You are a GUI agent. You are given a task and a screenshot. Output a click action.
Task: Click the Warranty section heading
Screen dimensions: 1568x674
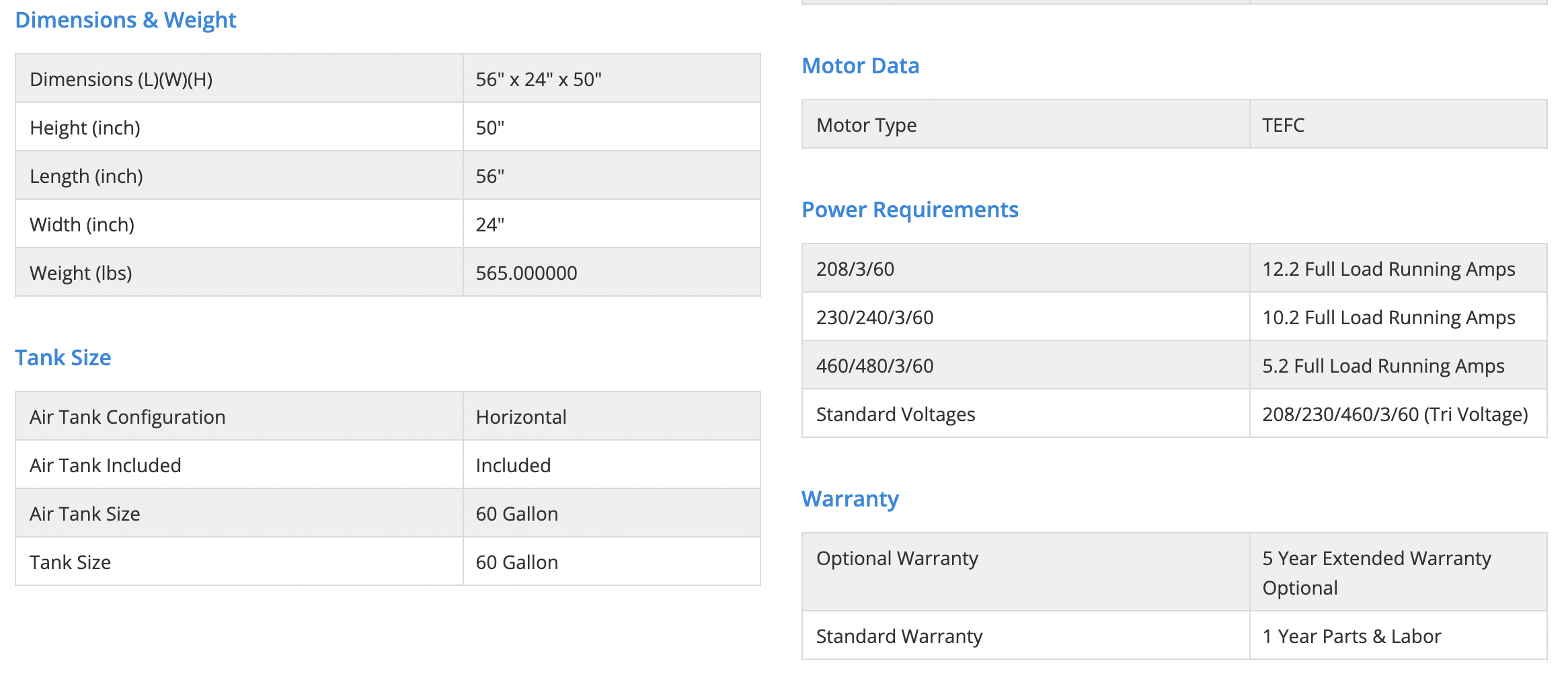(850, 499)
